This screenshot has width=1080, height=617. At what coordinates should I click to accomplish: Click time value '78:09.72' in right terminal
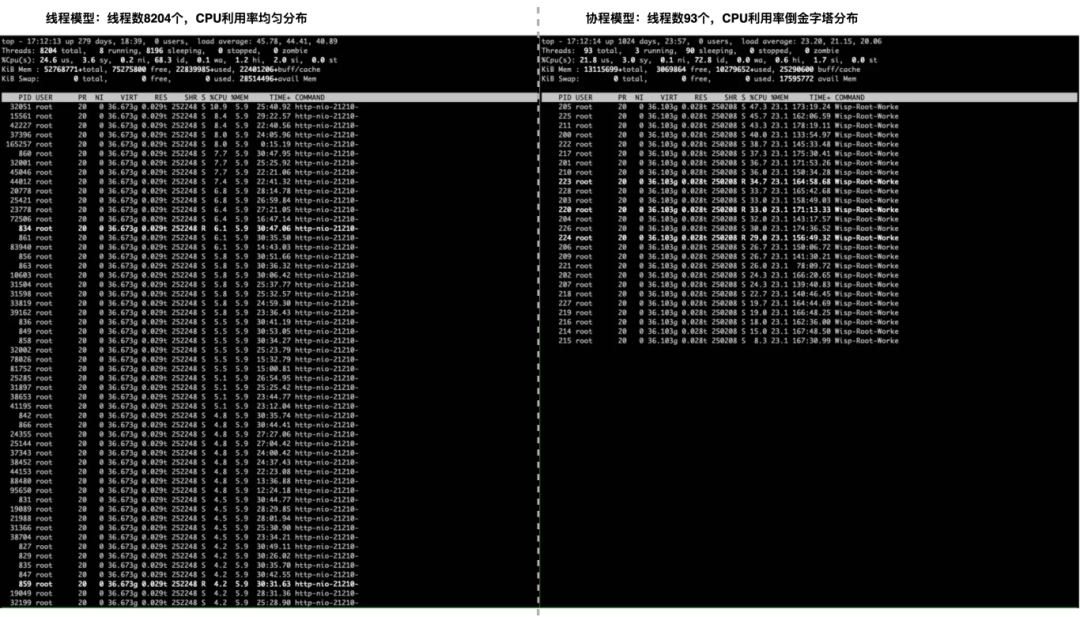click(813, 266)
